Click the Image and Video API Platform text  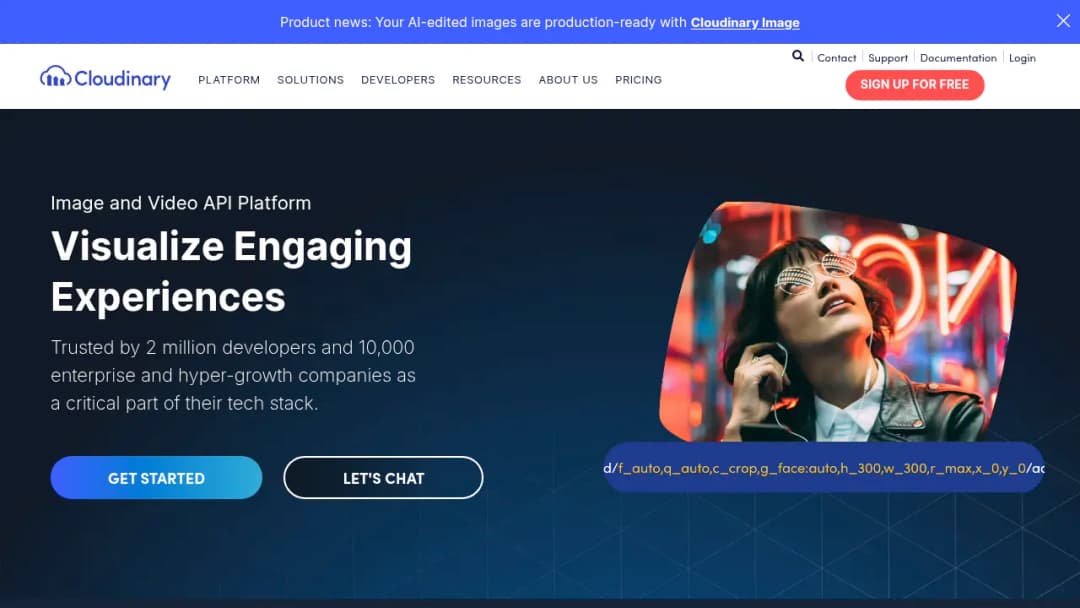[x=180, y=203]
